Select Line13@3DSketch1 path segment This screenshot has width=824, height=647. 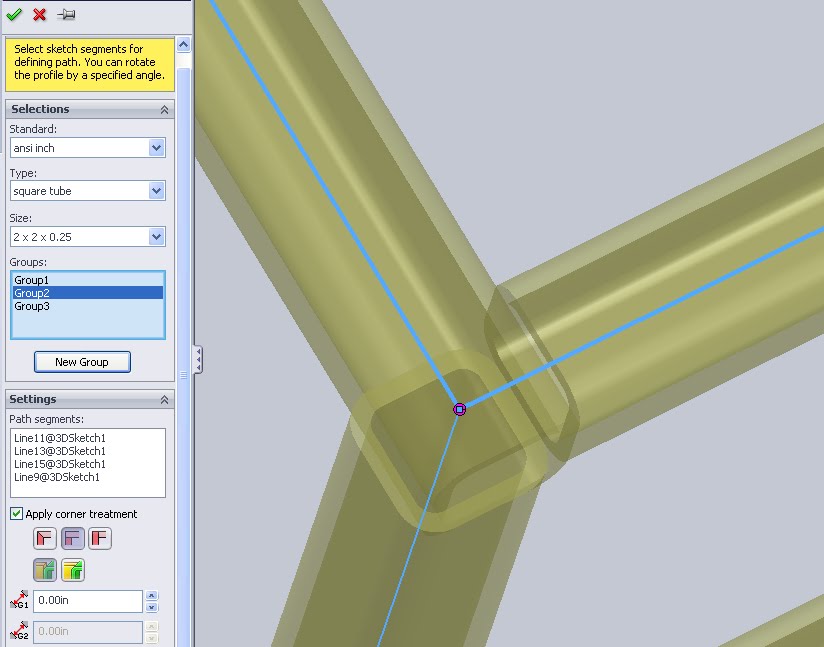coord(60,451)
